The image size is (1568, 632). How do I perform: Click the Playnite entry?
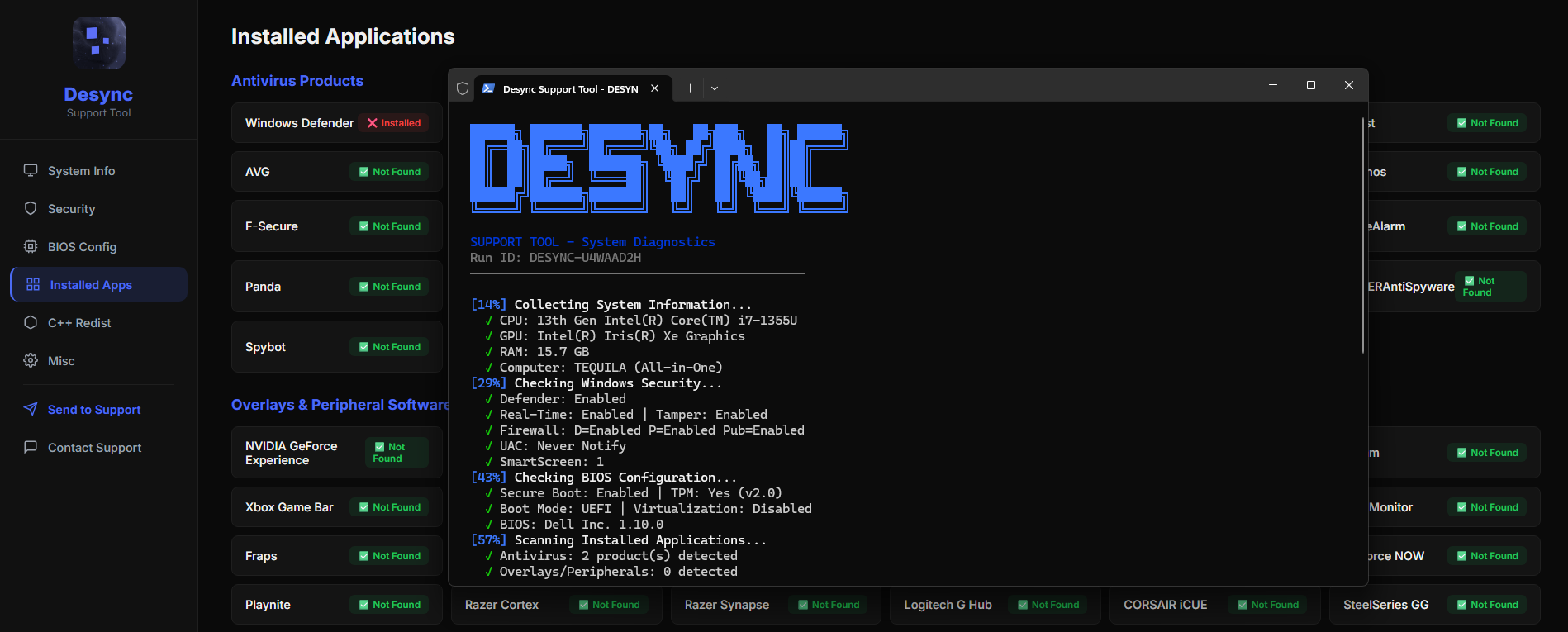coord(337,605)
